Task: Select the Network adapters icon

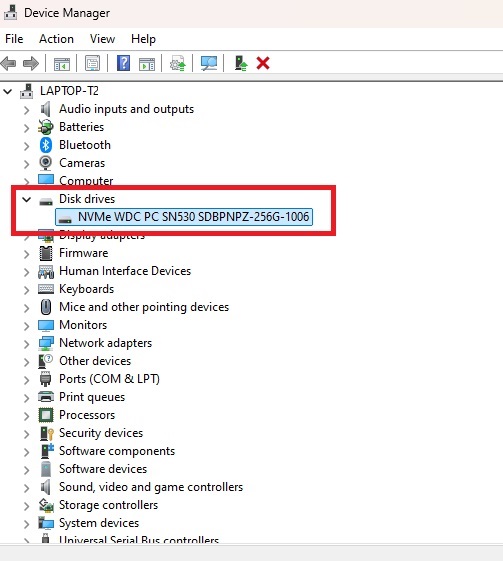Action: (46, 343)
